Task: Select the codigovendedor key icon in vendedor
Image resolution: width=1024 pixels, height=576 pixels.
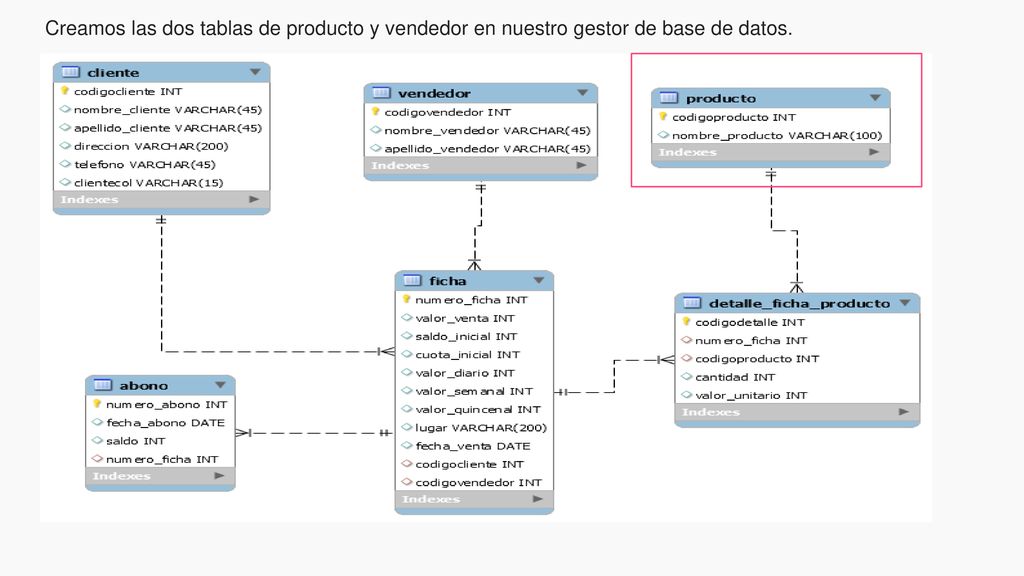Action: 376,112
